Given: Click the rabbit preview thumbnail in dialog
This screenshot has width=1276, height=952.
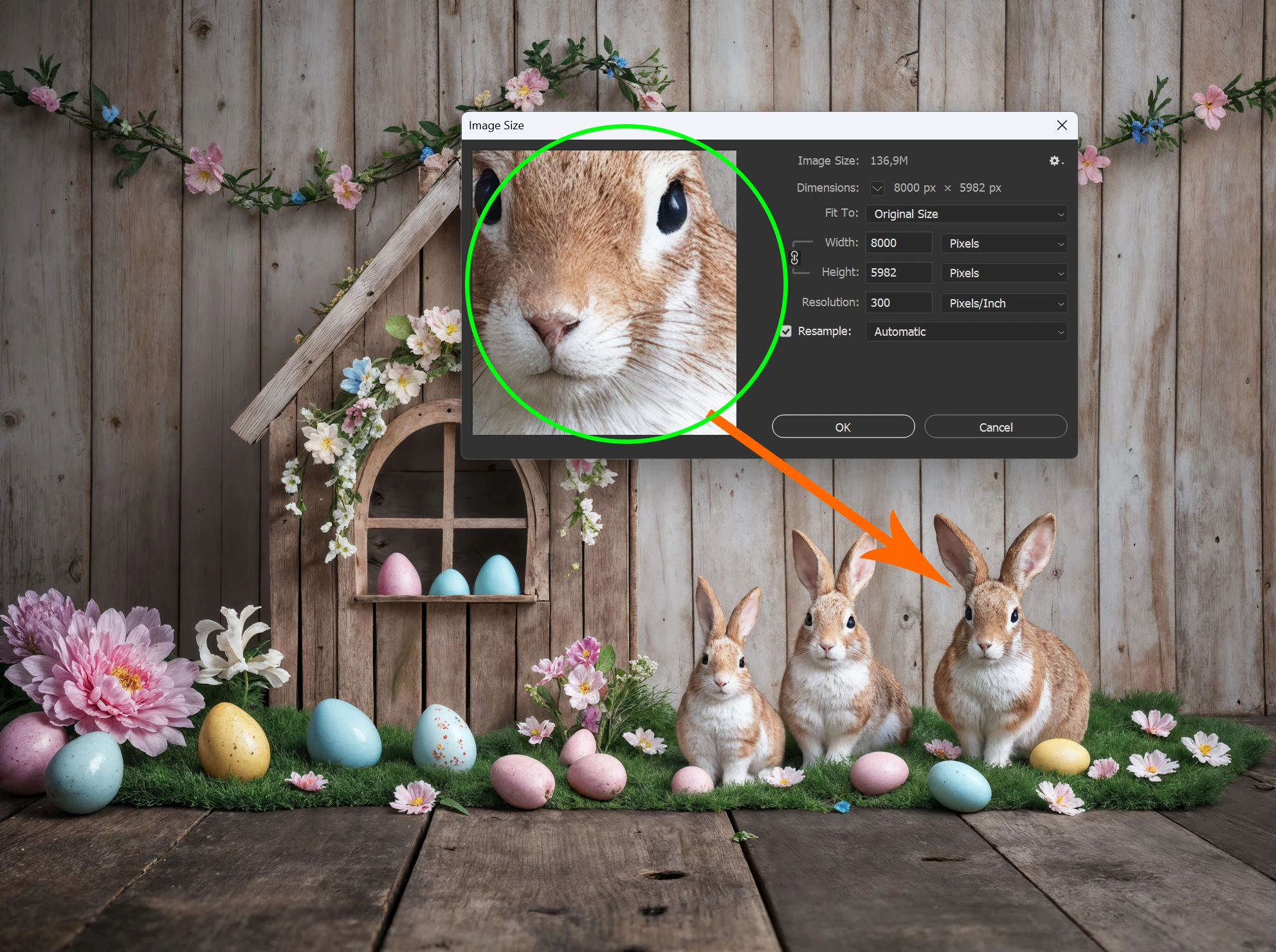Looking at the screenshot, I should [x=605, y=293].
